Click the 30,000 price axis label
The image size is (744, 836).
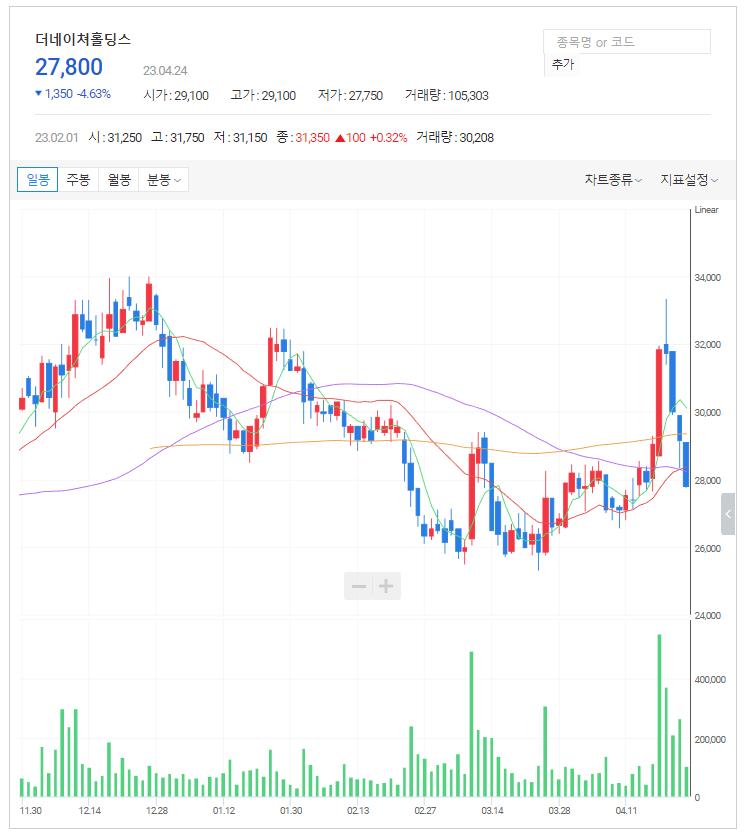coord(707,413)
